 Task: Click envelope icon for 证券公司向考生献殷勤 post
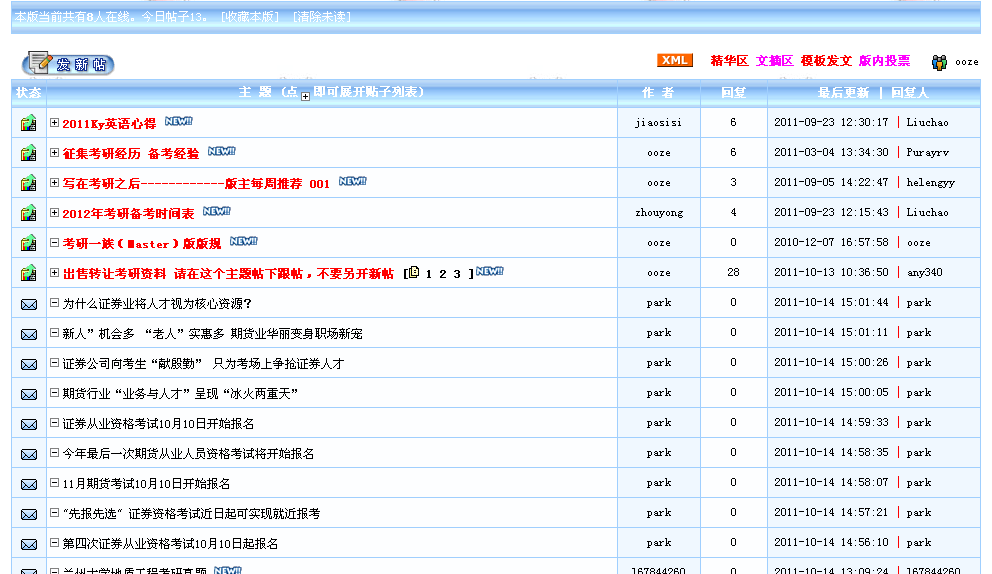29,365
